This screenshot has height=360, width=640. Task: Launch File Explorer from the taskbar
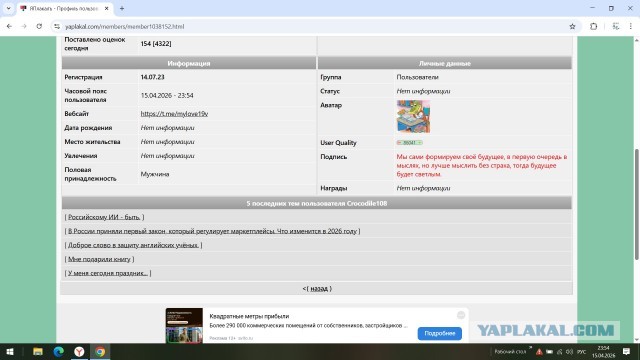coord(38,351)
